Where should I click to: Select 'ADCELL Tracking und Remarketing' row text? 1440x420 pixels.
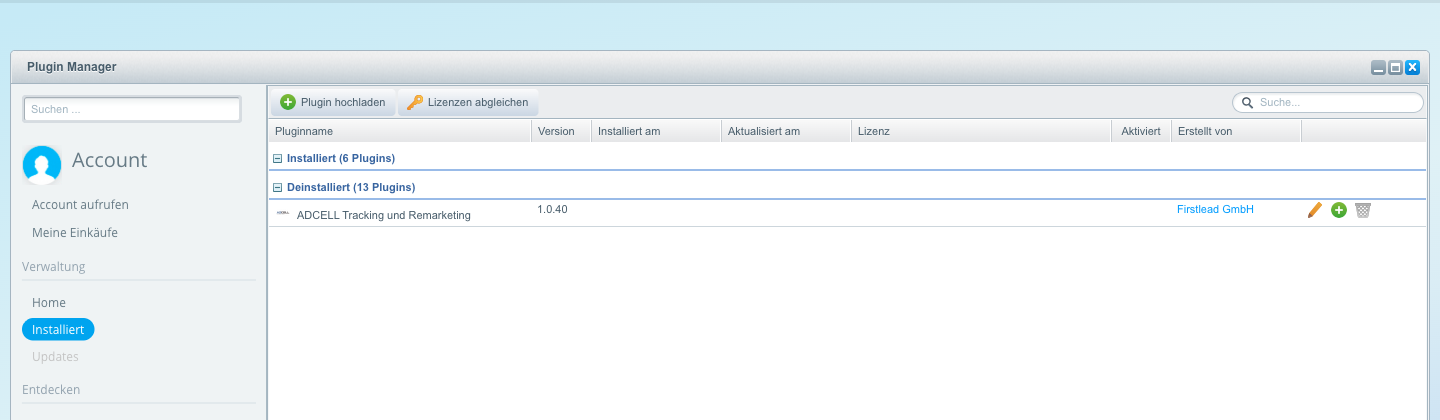point(383,215)
